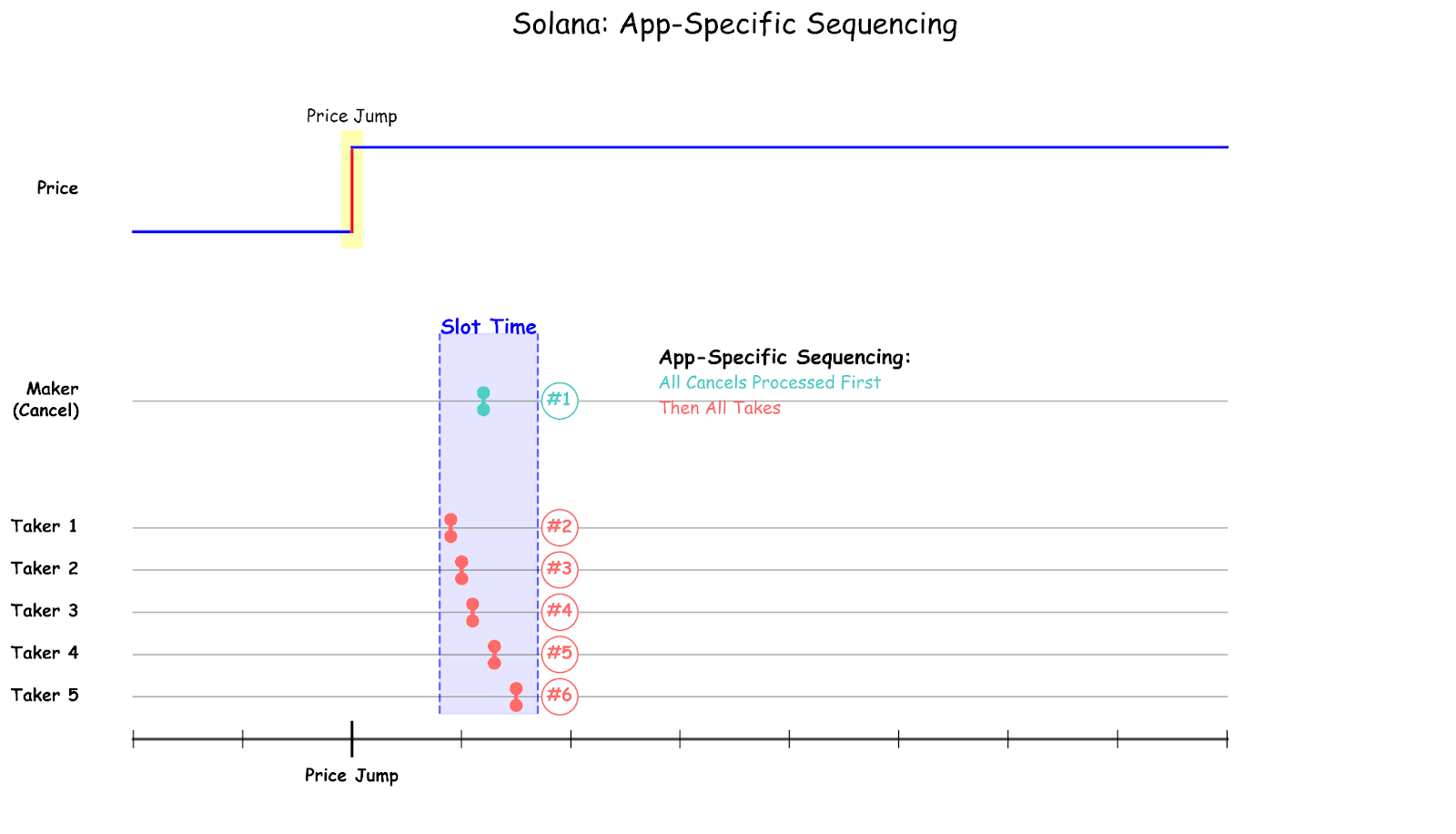Click the Taker 4 red transaction marker
1456x834 pixels.
(494, 655)
